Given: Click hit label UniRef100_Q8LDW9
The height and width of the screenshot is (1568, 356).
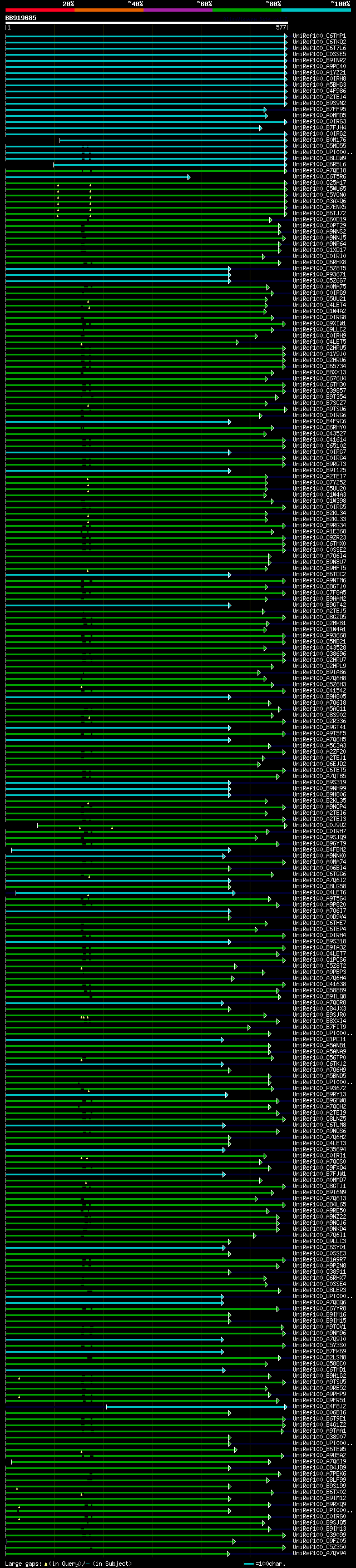Looking at the screenshot, I should click(319, 159).
